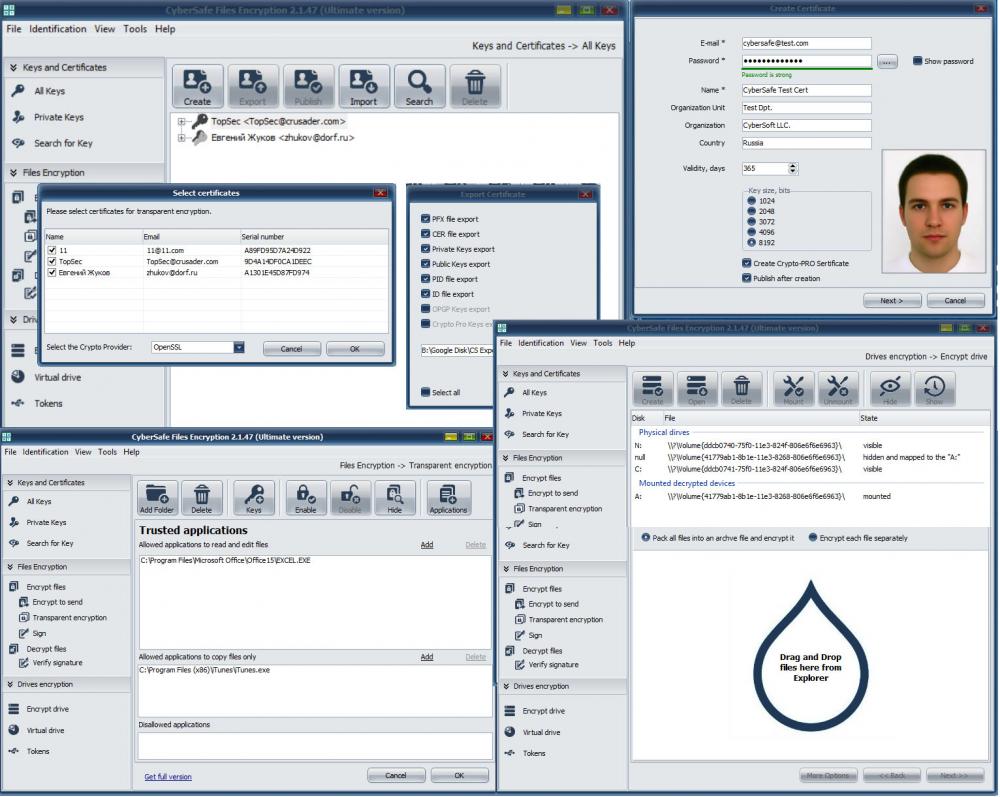The image size is (1000, 797).
Task: Click the Publish toolbar icon
Action: pyautogui.click(x=309, y=85)
